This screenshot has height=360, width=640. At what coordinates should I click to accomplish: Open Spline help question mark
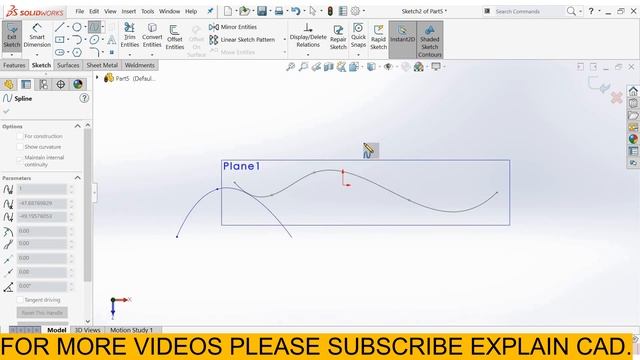84,98
